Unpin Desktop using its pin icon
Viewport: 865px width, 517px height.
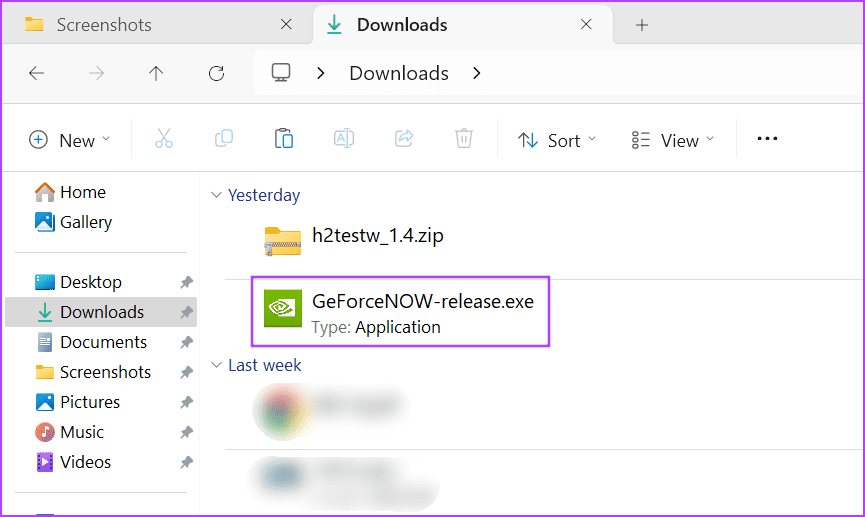pos(186,283)
